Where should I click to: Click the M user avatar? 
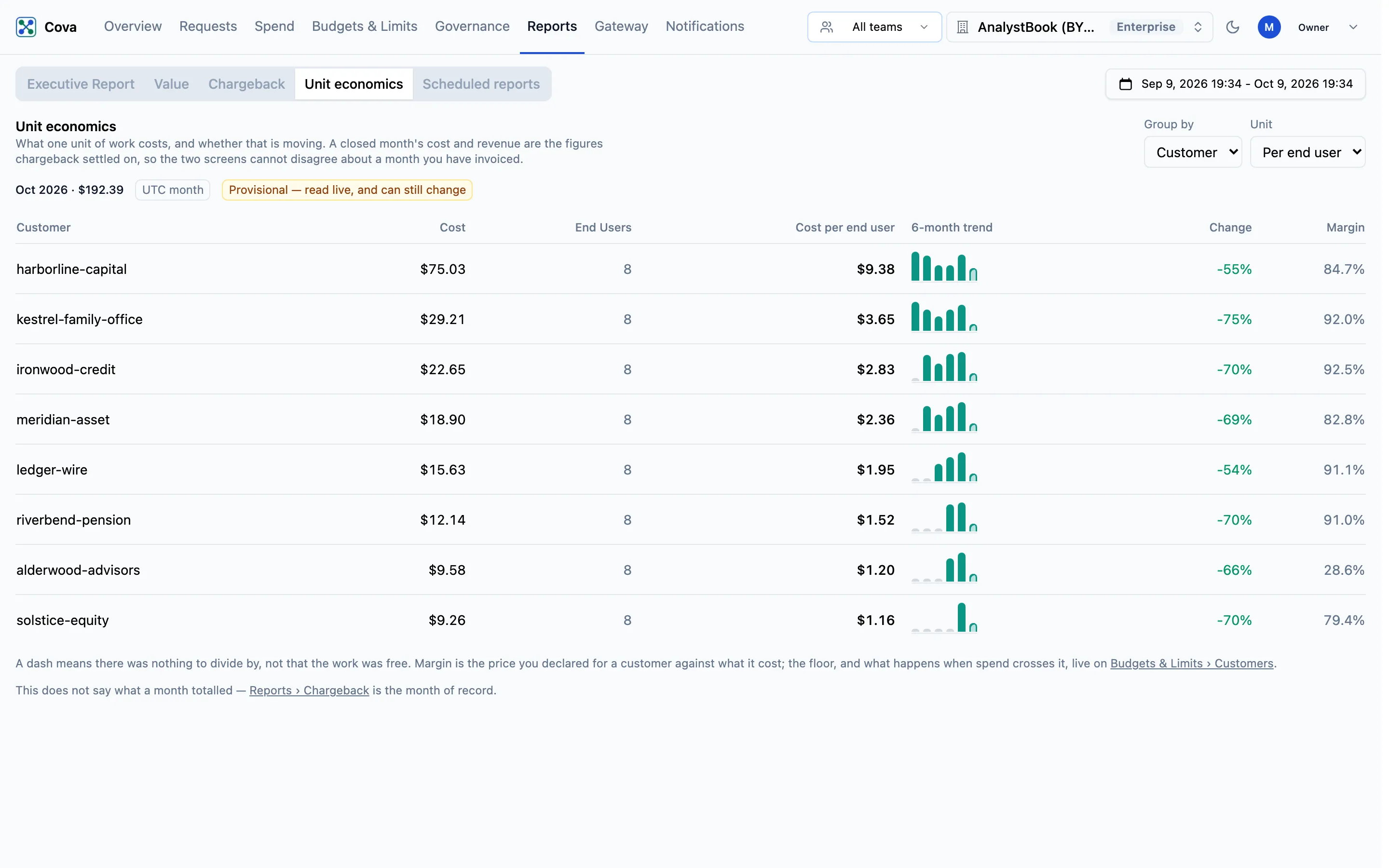1269,27
